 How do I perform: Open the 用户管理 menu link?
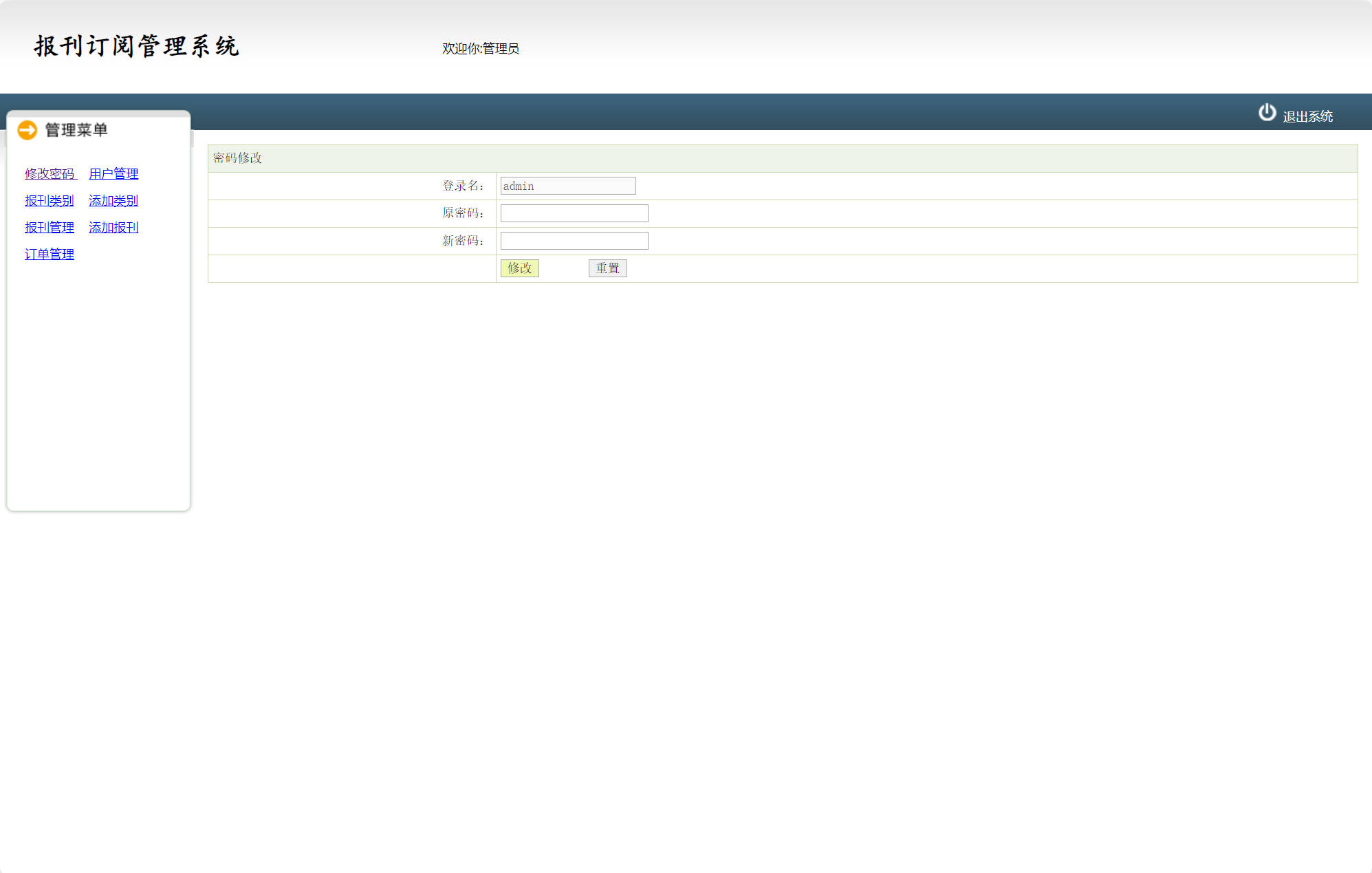click(113, 174)
